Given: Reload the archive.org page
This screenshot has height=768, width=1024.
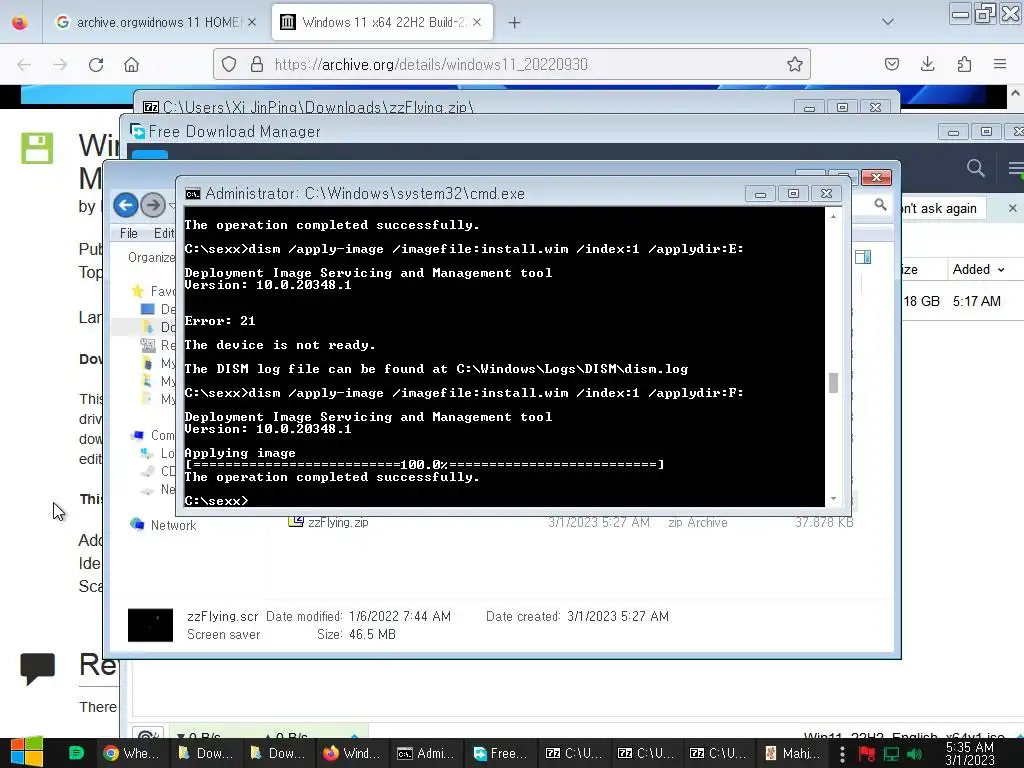Looking at the screenshot, I should (96, 65).
